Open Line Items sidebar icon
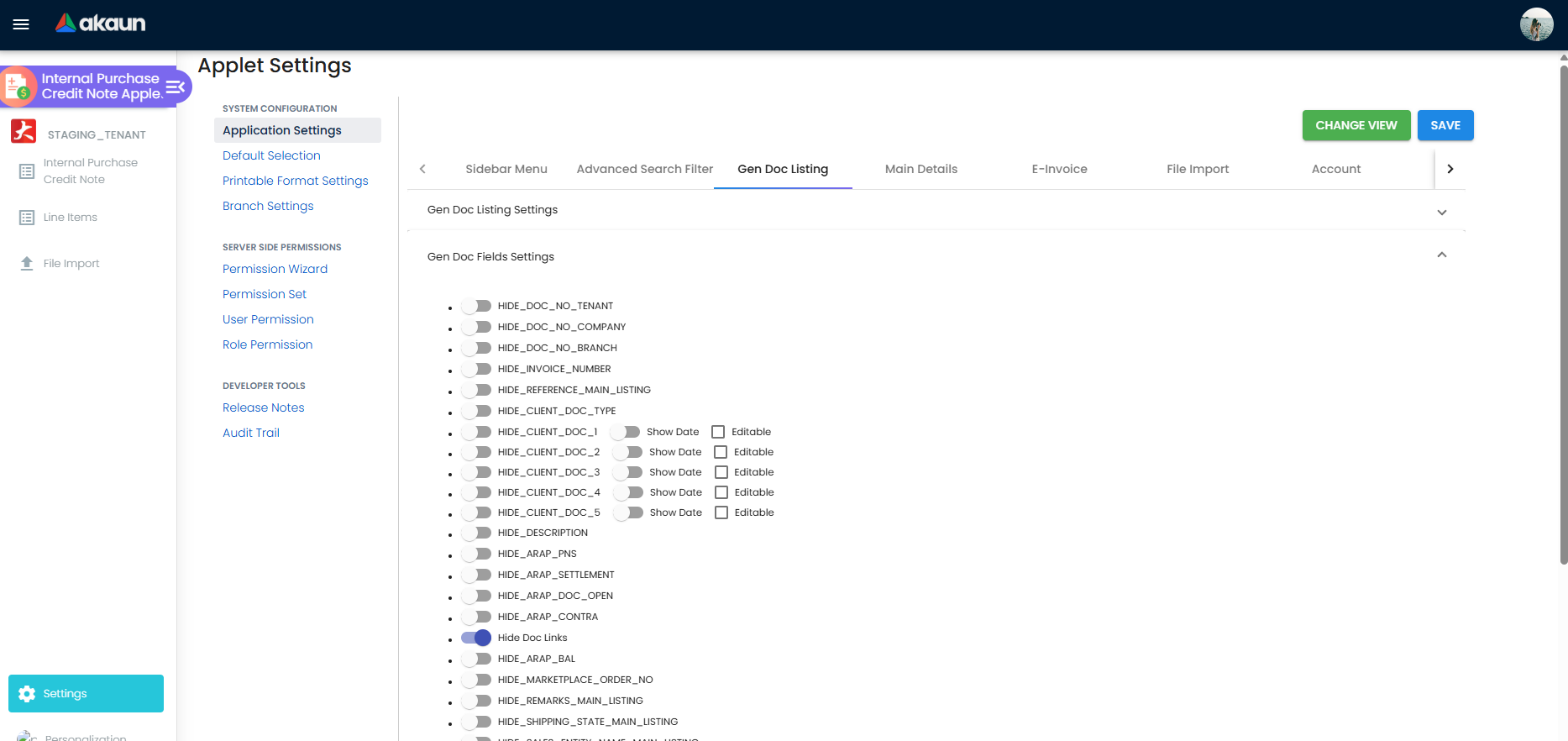 pyautogui.click(x=27, y=218)
